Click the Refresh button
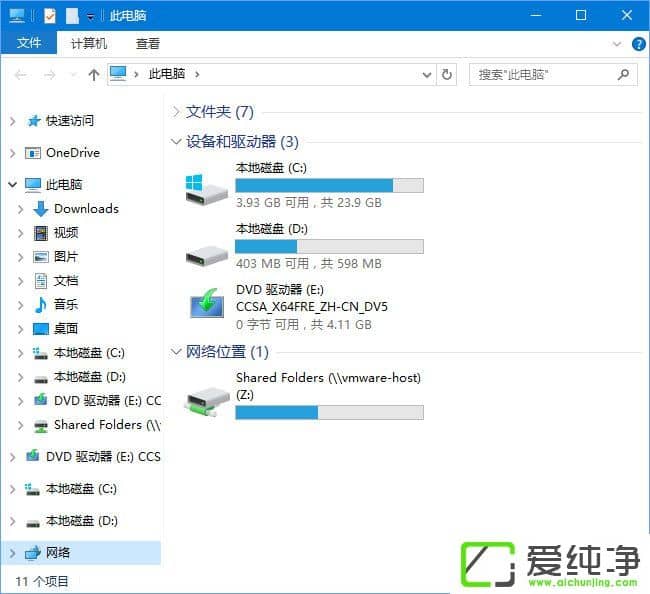 (x=446, y=75)
